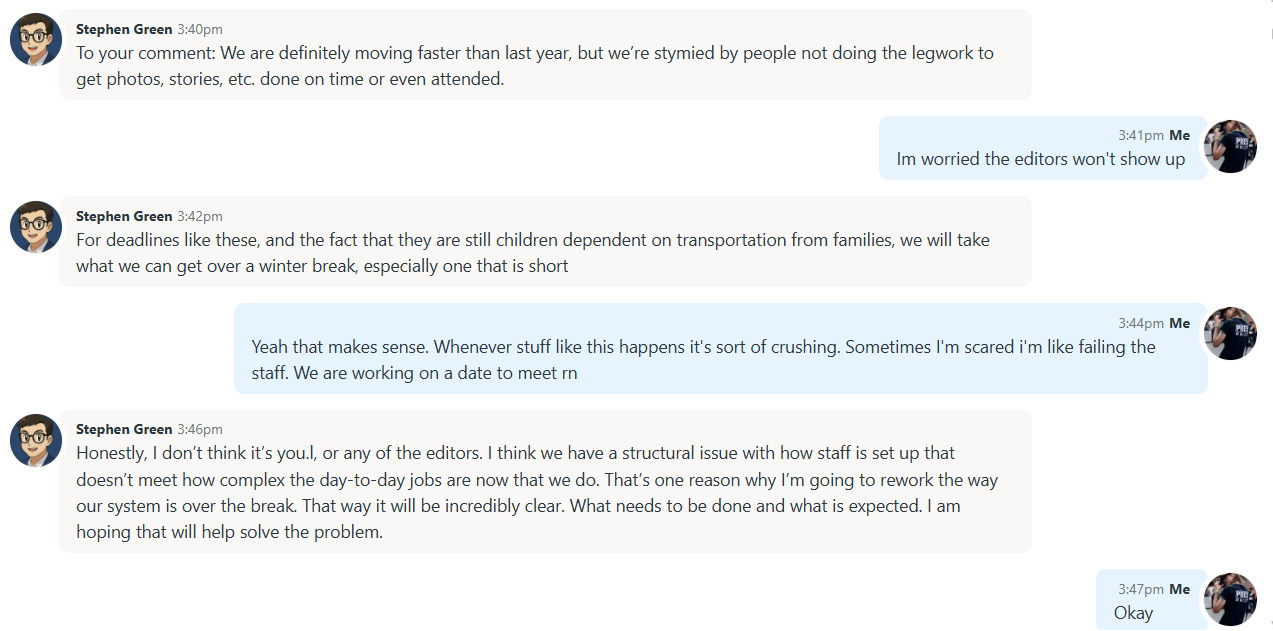
Task: Click my profile photo next to the 3:41pm message
Action: [1230, 147]
